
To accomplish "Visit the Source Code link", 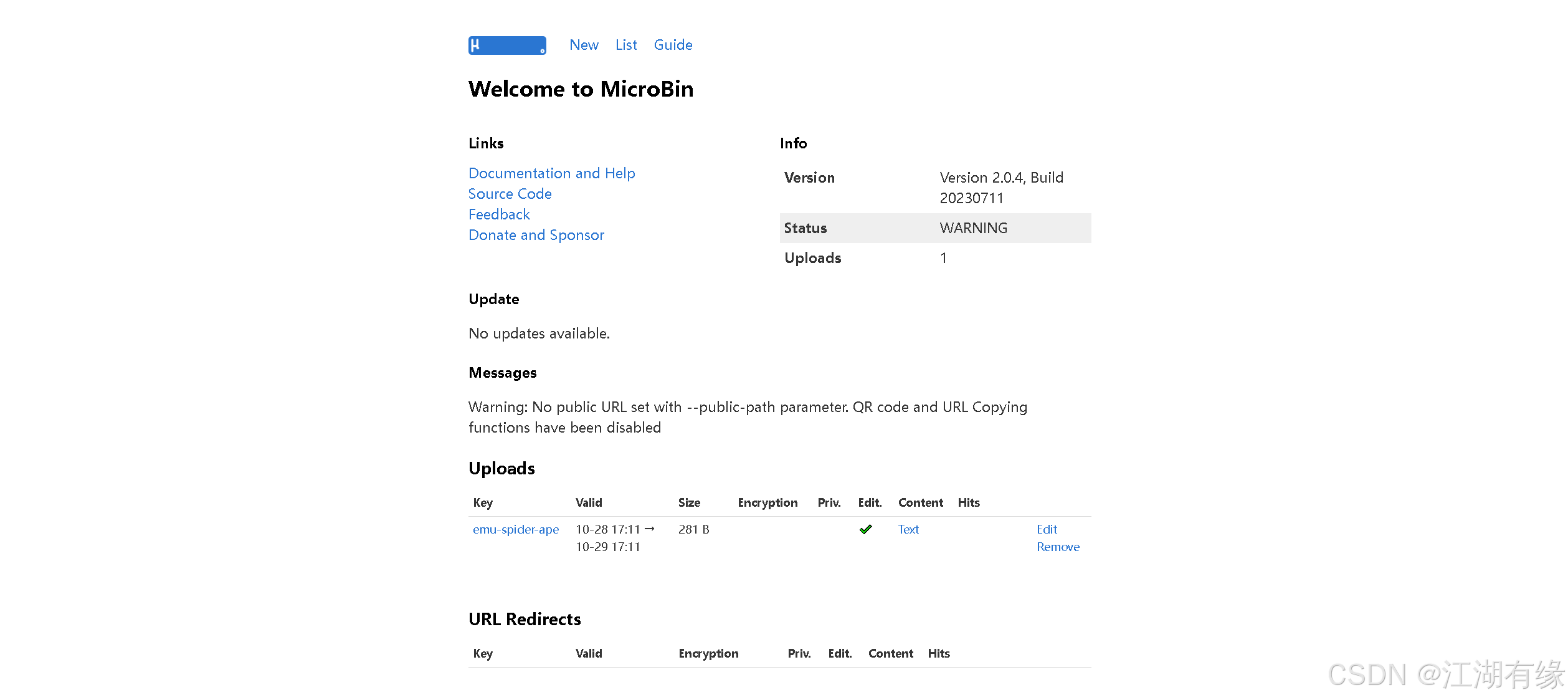I will [x=510, y=194].
